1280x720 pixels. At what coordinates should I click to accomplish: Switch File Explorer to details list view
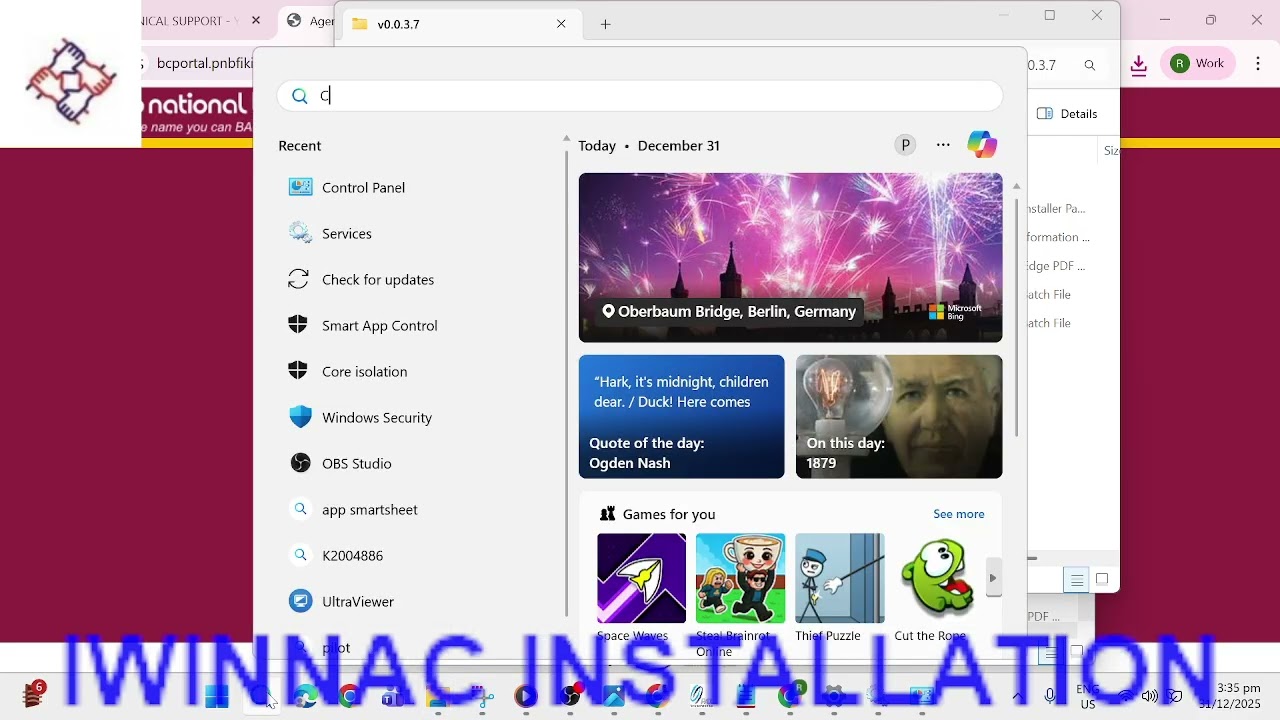pyautogui.click(x=1077, y=580)
